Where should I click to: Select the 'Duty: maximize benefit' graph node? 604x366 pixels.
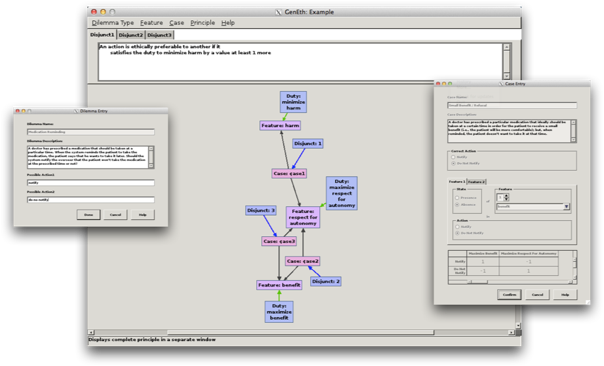point(279,312)
